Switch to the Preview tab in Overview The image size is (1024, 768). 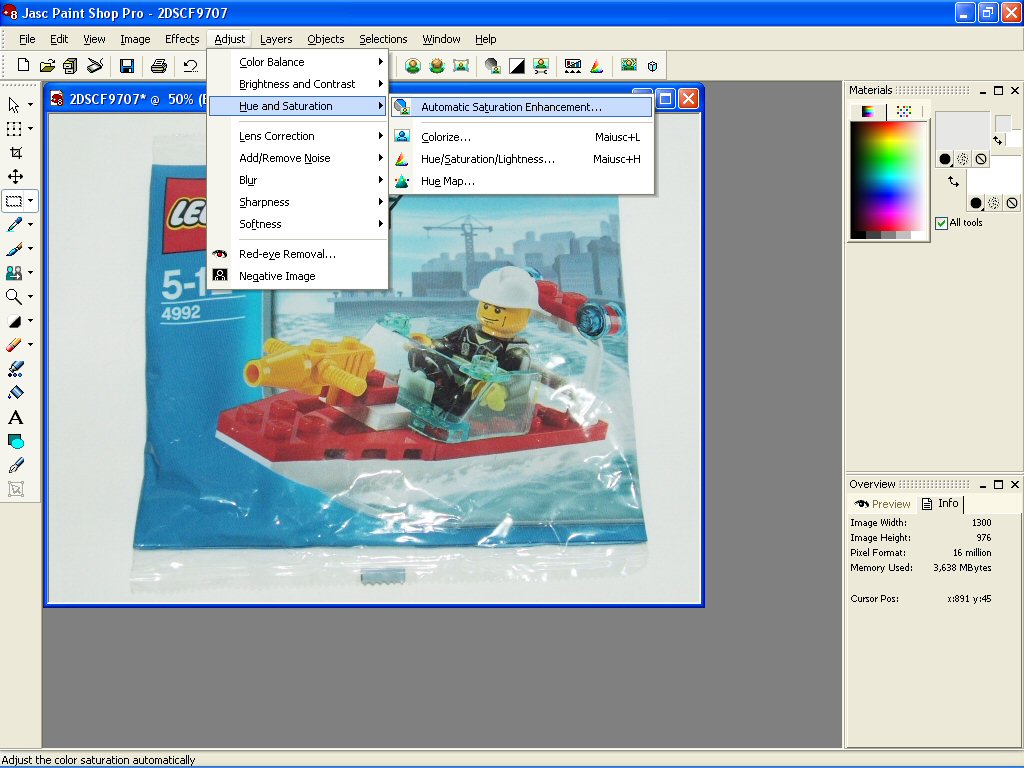pyautogui.click(x=883, y=504)
